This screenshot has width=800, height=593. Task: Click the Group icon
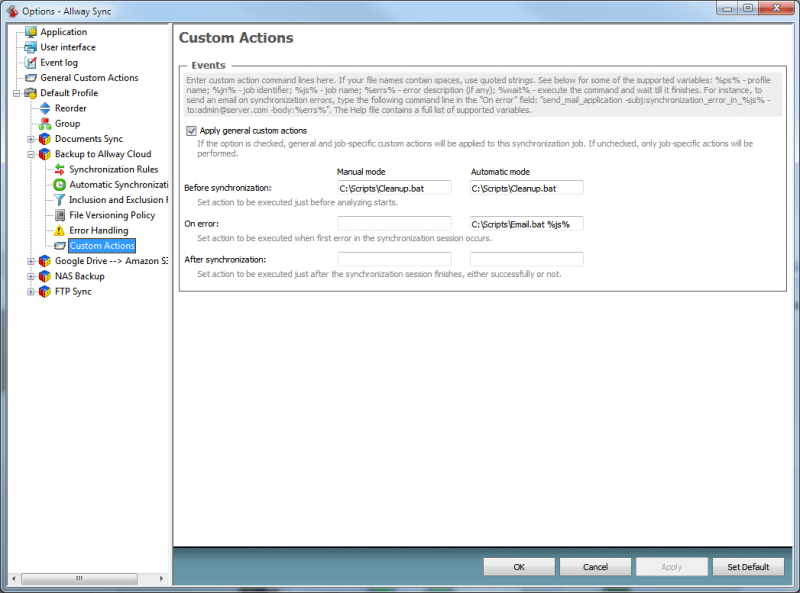point(45,123)
